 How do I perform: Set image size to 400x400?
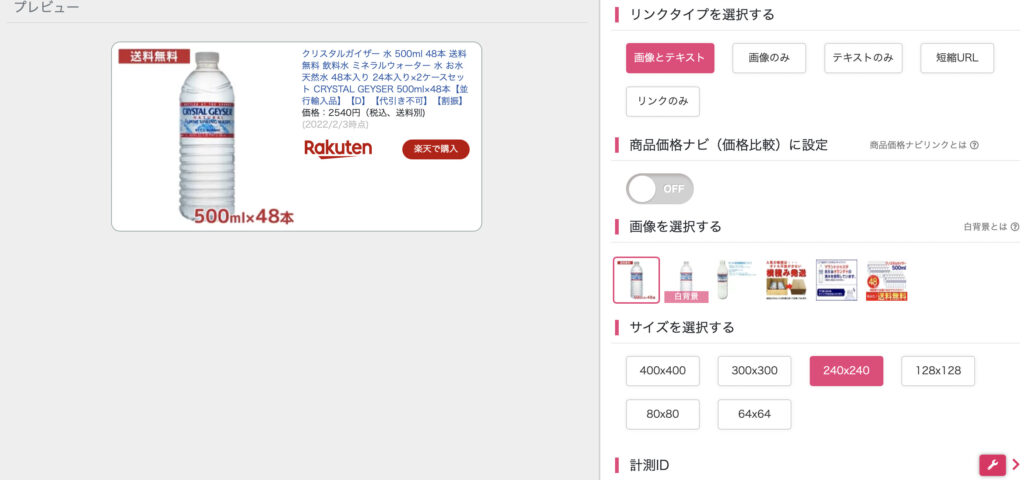[662, 371]
